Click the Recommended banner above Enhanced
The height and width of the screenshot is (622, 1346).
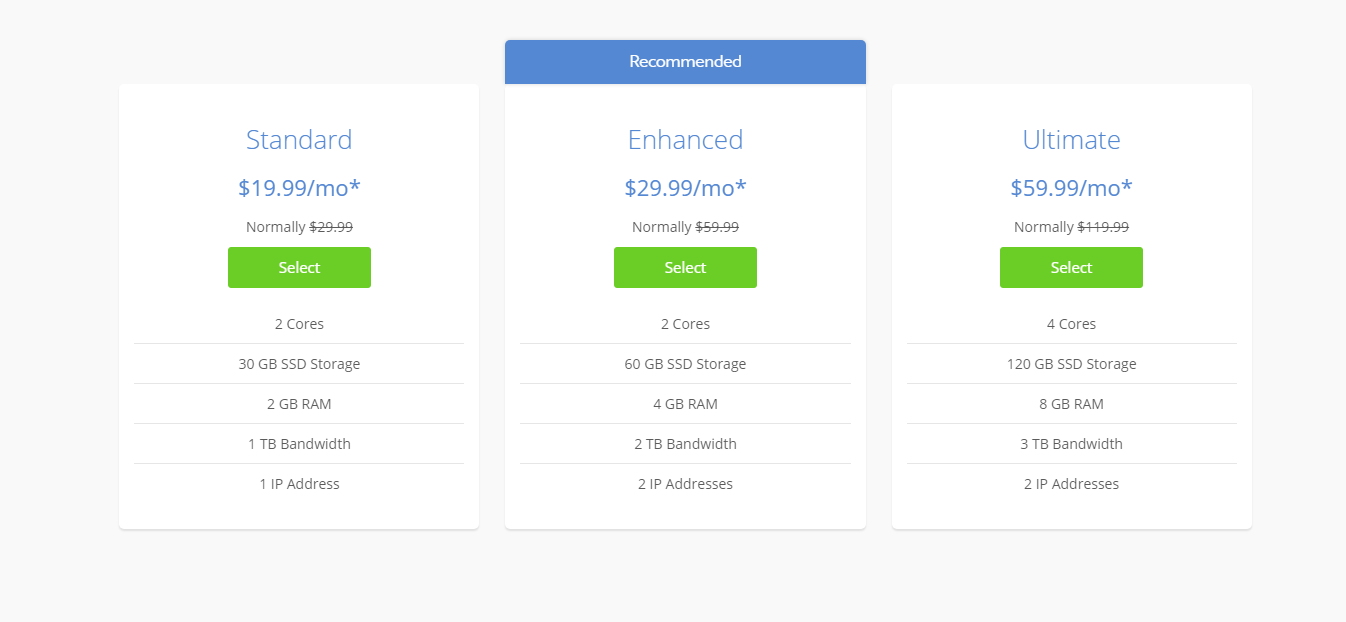(685, 62)
